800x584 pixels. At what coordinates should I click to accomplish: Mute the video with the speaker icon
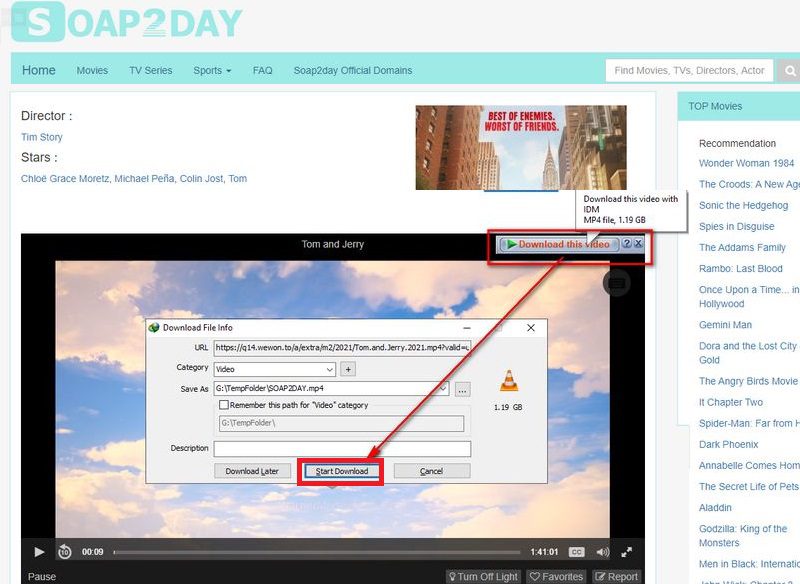(x=603, y=552)
